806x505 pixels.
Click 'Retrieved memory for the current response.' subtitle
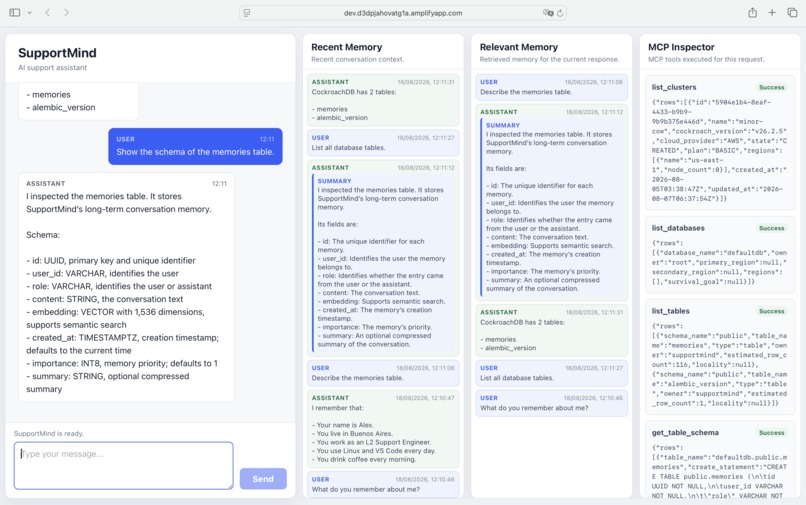point(549,60)
